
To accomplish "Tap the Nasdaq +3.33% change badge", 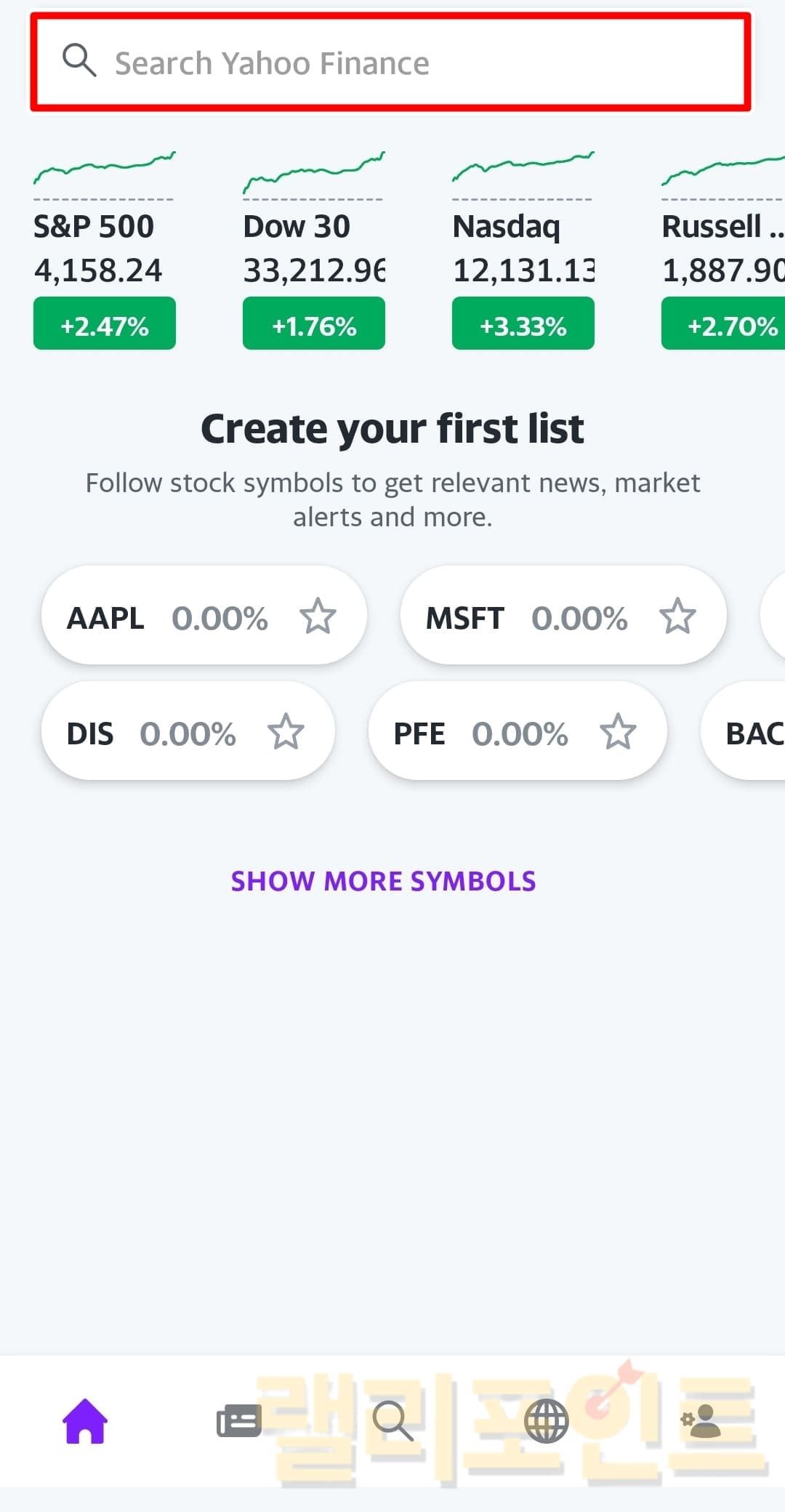I will click(523, 324).
